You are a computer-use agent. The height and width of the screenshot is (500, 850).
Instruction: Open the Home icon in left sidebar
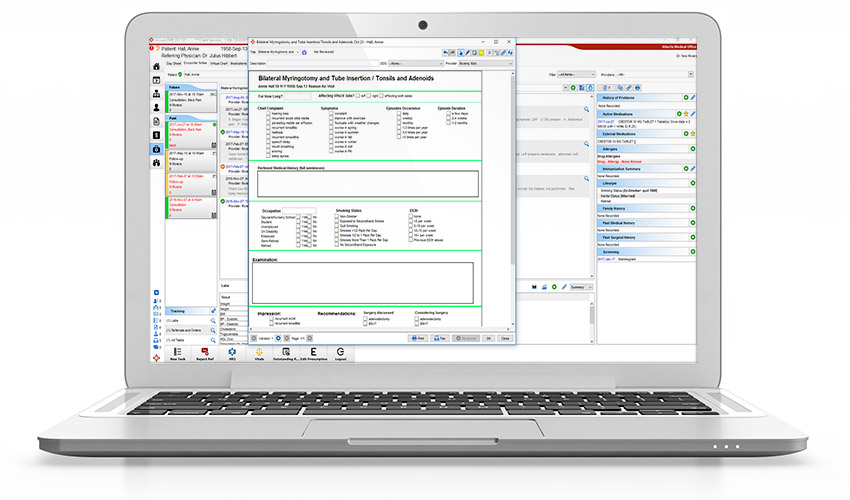pos(157,66)
